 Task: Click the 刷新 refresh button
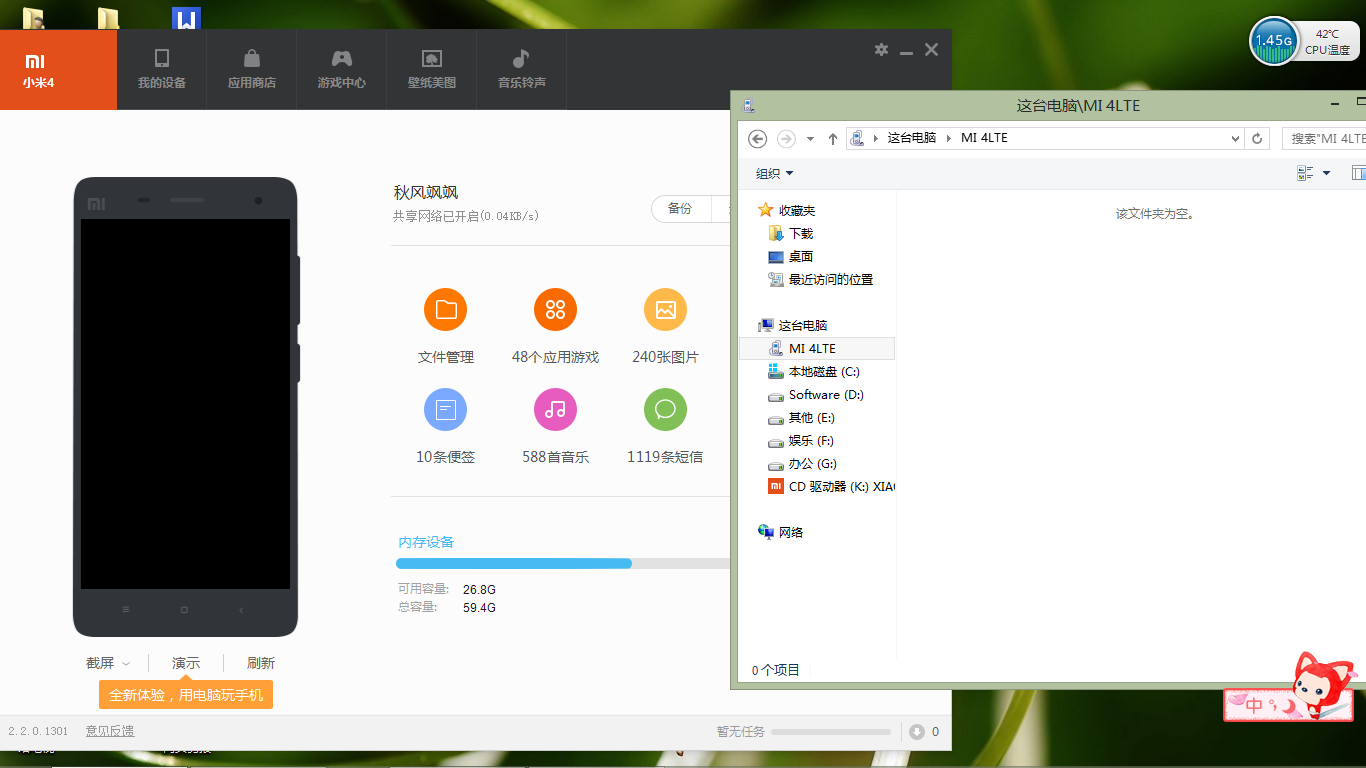(261, 663)
